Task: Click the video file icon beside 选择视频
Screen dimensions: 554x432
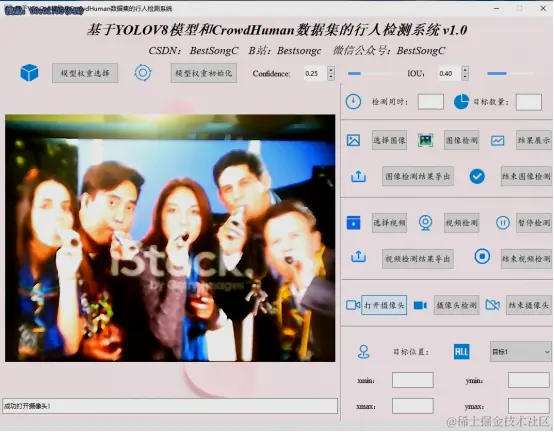Action: click(x=353, y=223)
